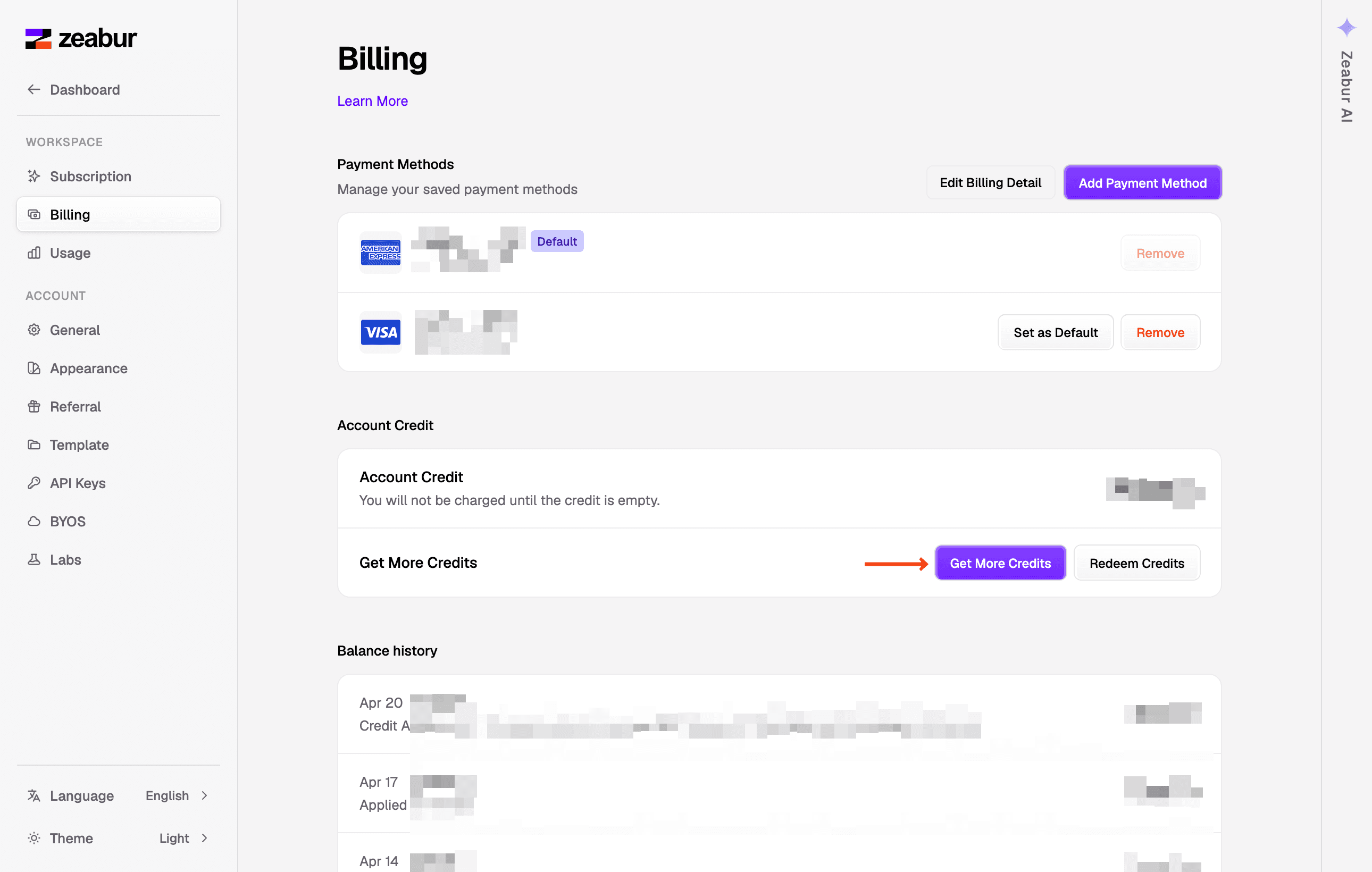
Task: Follow the Learn More link
Action: pos(372,101)
